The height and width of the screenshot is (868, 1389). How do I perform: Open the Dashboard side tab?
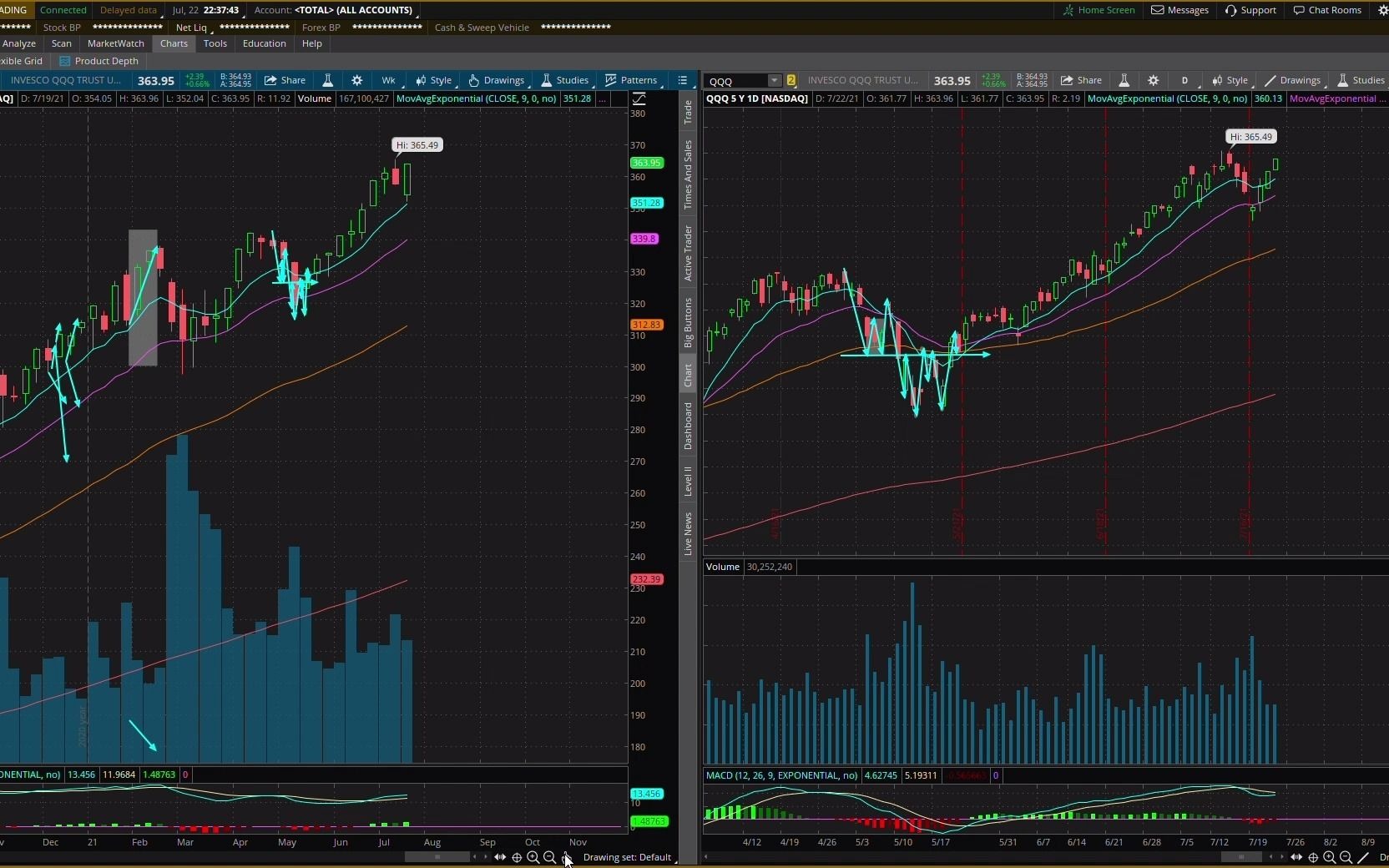(688, 426)
